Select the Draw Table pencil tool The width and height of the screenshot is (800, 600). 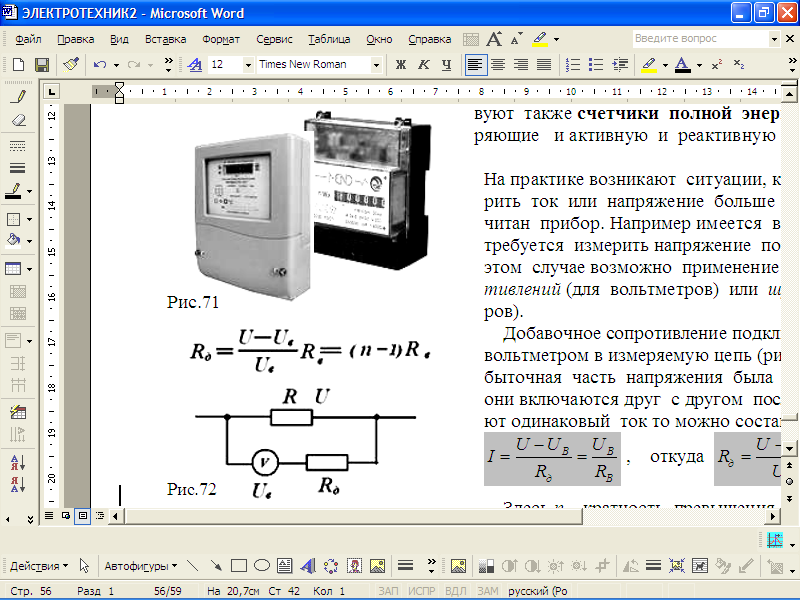[18, 96]
